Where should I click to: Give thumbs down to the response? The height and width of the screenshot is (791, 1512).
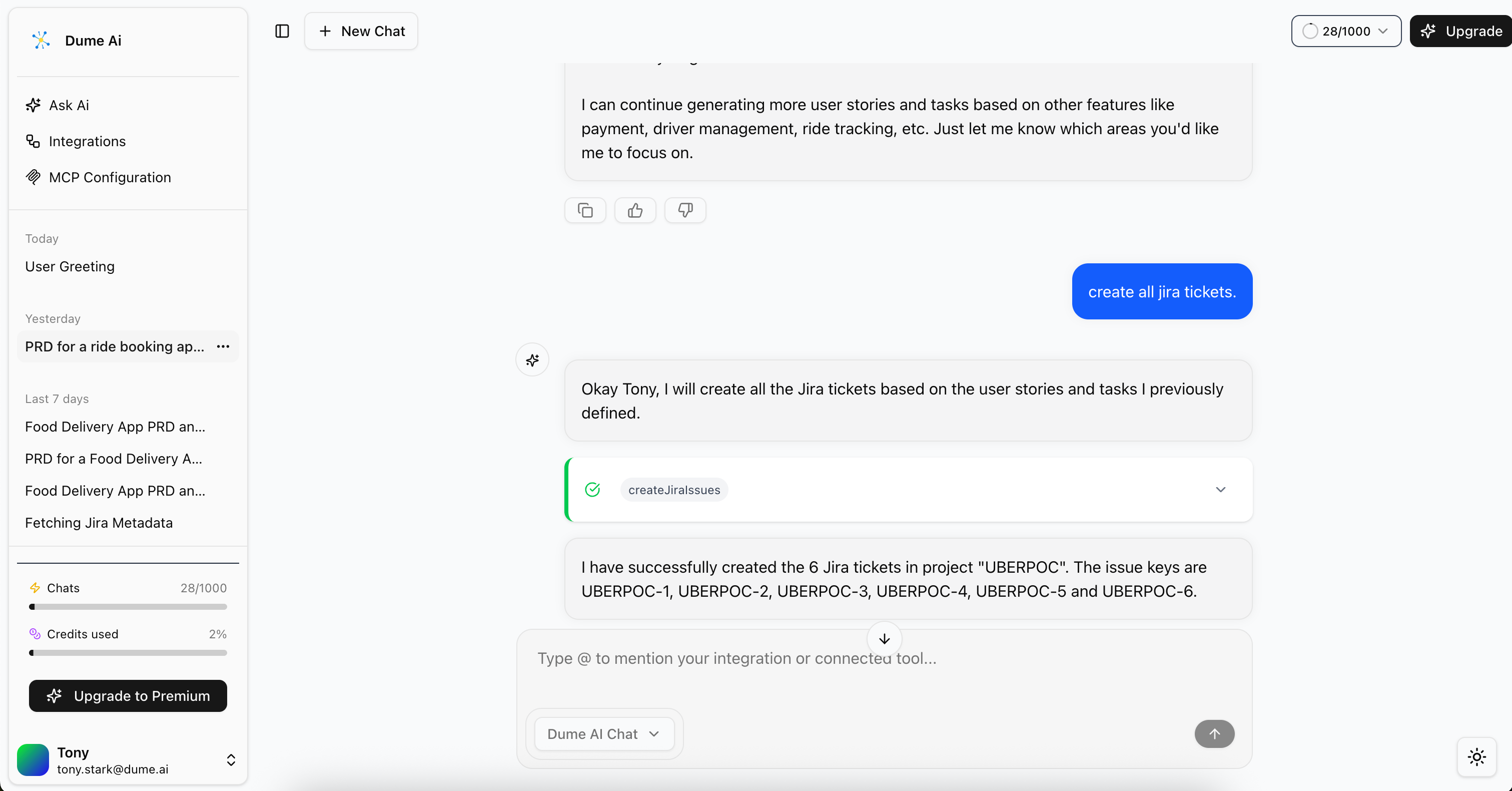click(685, 210)
